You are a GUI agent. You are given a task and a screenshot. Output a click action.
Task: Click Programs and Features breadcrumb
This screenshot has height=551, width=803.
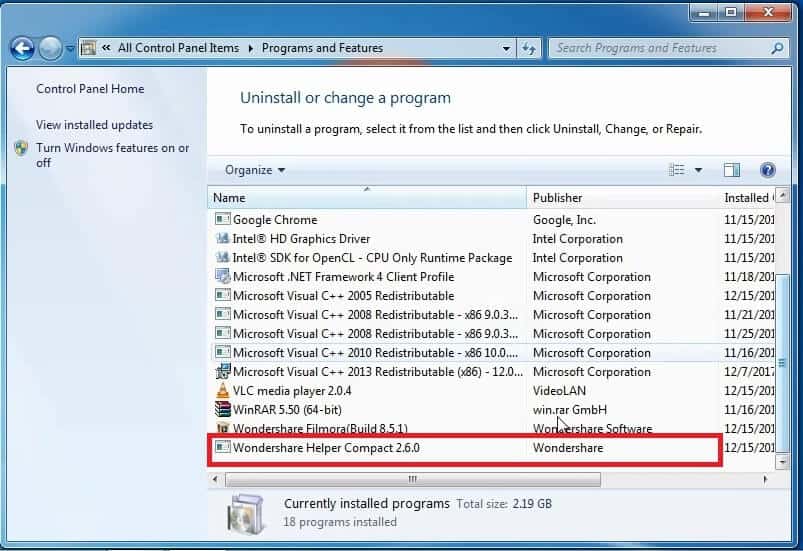pyautogui.click(x=322, y=48)
